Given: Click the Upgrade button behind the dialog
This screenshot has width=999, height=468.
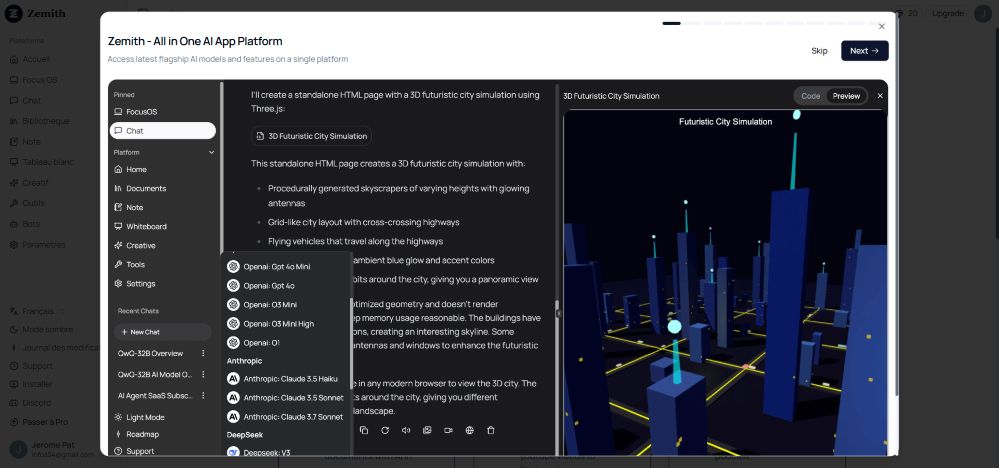Looking at the screenshot, I should (x=947, y=13).
